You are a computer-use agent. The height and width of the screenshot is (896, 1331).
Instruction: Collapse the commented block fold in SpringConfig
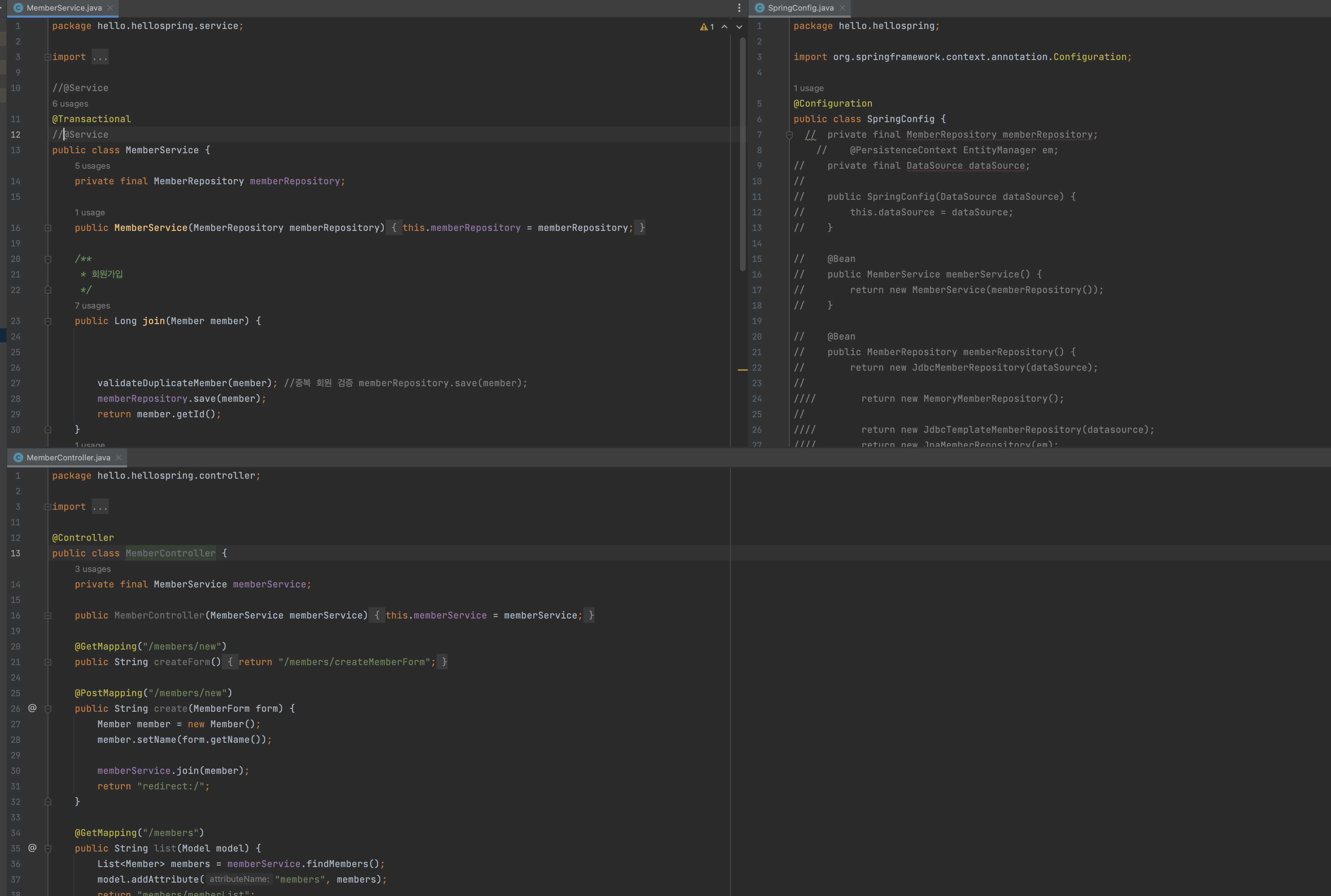(789, 136)
